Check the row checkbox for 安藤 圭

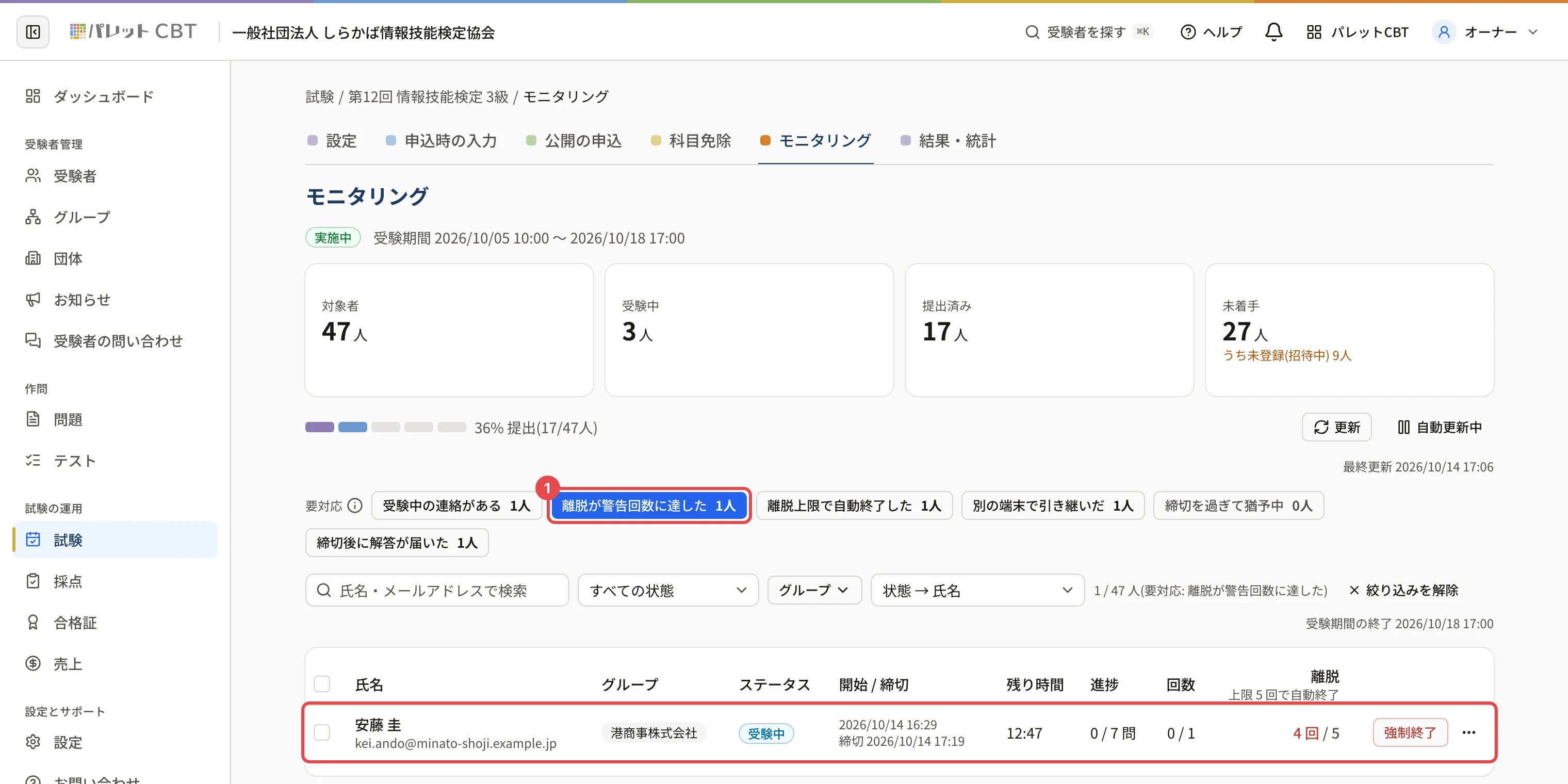pyautogui.click(x=321, y=732)
